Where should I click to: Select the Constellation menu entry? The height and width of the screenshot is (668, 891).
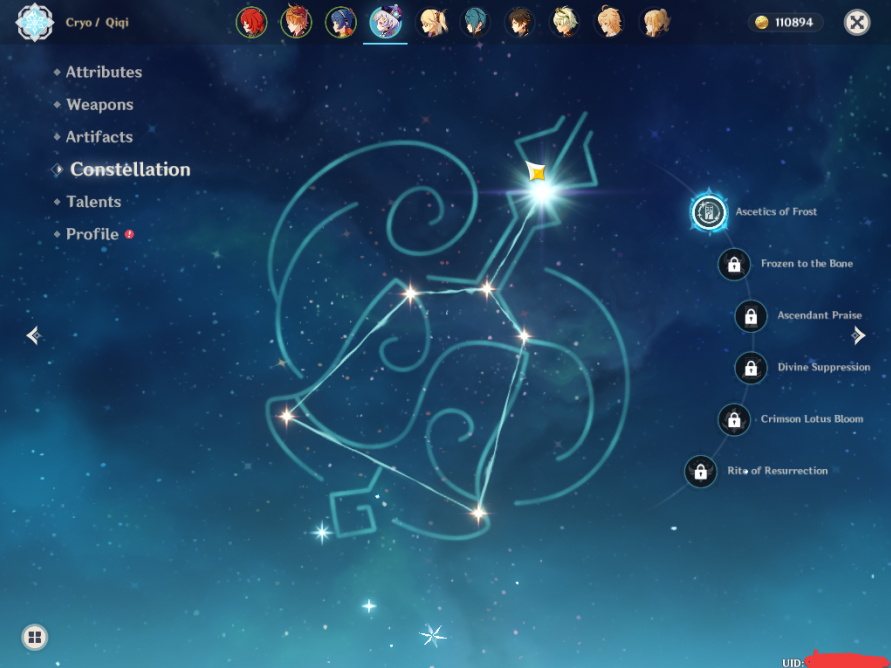pyautogui.click(x=130, y=169)
